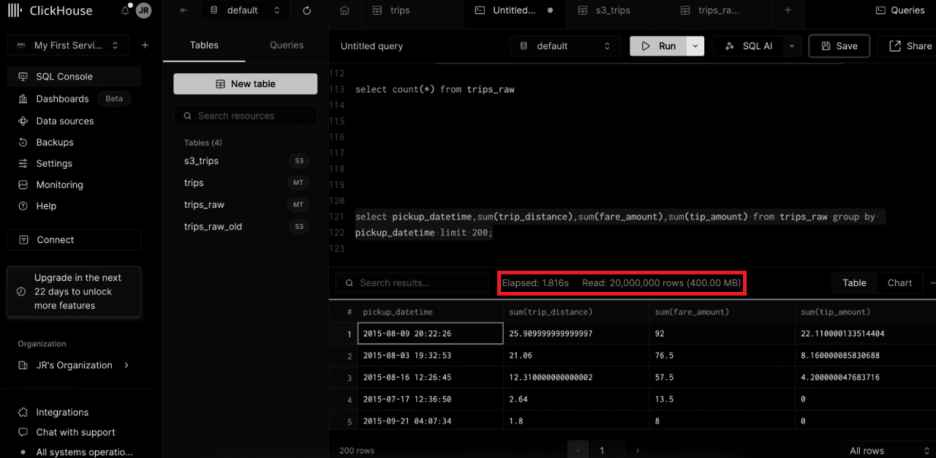Viewport: 936px width, 458px height.
Task: Select cell 2015-08-03 19:32:53
Action: [x=430, y=355]
